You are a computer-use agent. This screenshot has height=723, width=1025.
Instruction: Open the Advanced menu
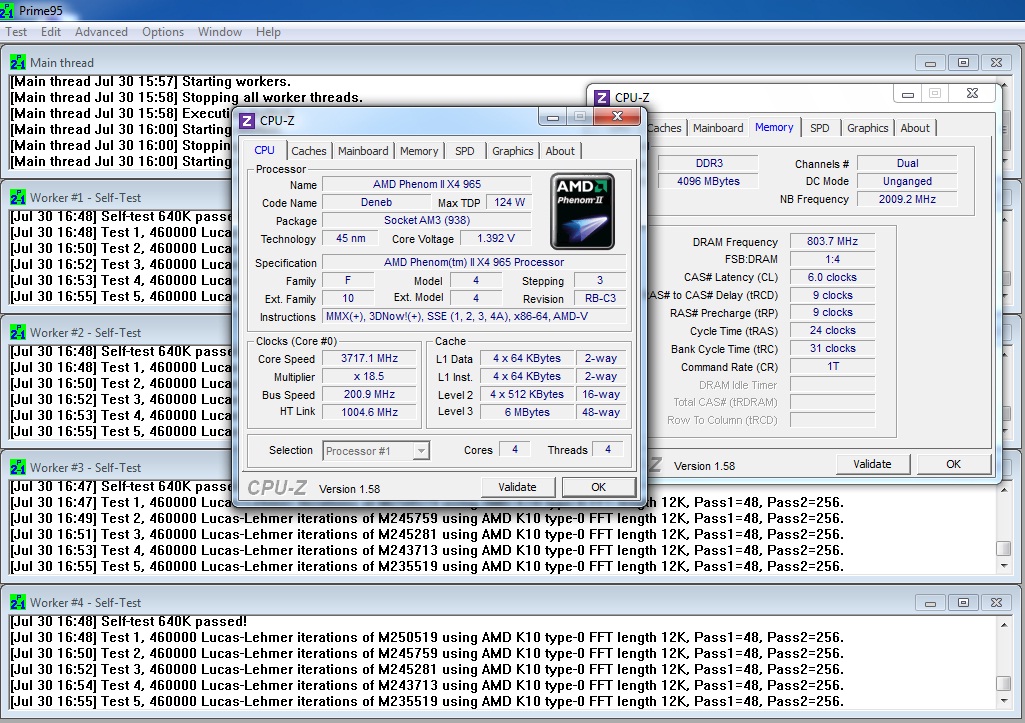point(101,31)
